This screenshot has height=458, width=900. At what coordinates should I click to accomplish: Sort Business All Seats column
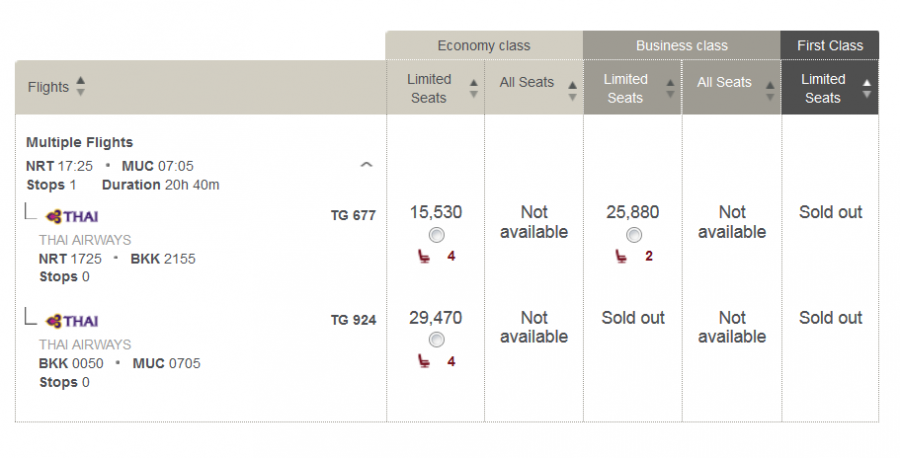tap(769, 89)
